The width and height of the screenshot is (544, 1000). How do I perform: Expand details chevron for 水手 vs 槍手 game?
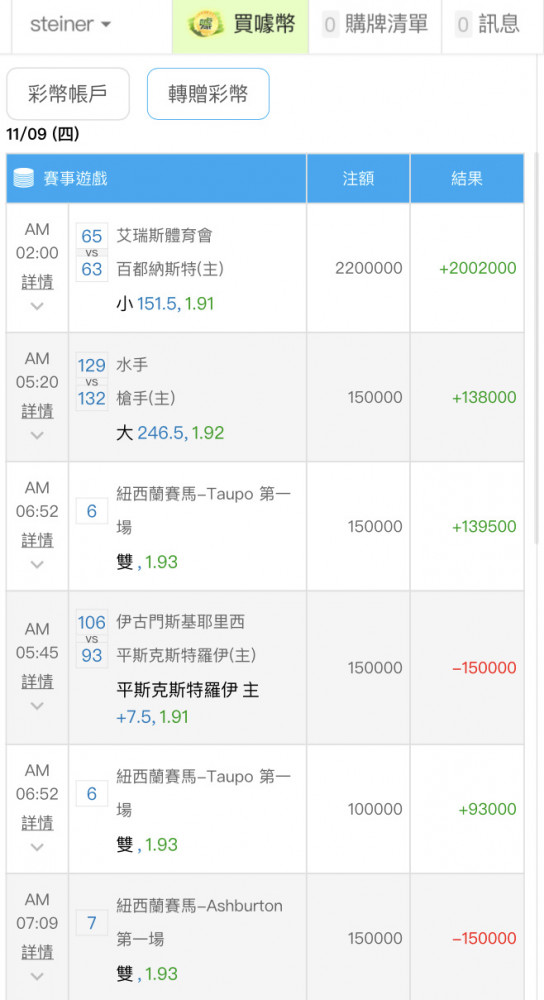point(37,435)
